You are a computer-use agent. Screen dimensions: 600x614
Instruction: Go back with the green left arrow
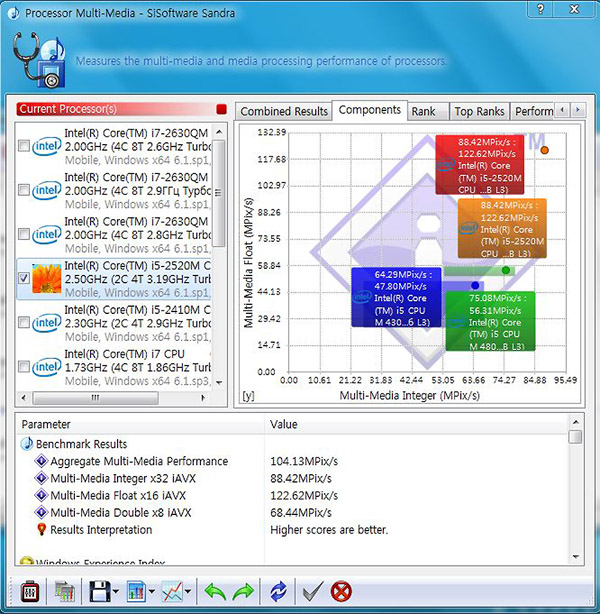click(x=215, y=592)
